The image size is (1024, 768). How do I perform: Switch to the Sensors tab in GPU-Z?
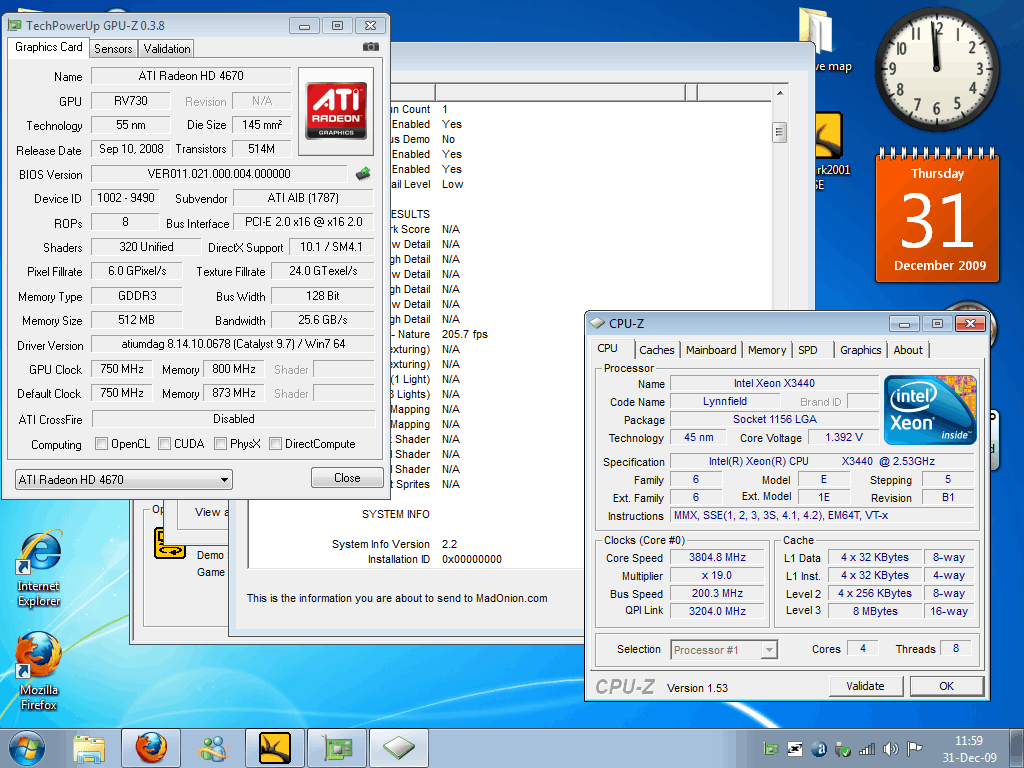click(113, 48)
